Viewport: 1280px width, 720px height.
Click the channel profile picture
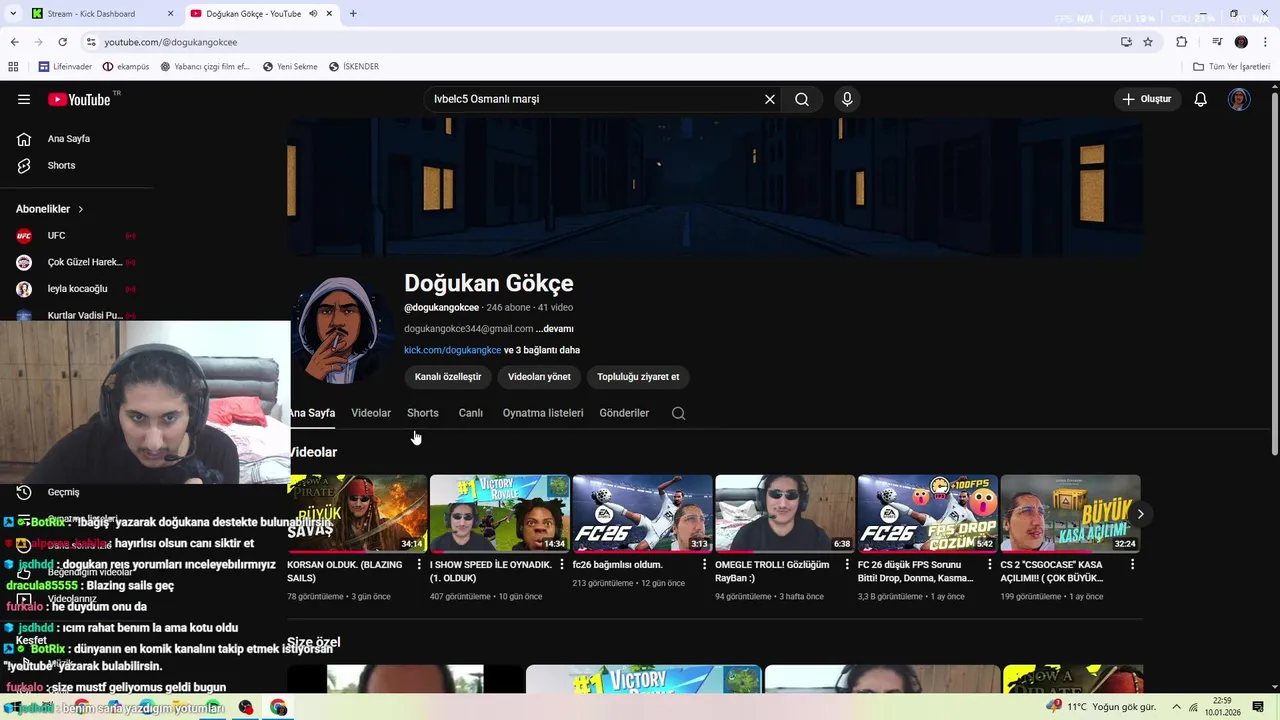(340, 330)
